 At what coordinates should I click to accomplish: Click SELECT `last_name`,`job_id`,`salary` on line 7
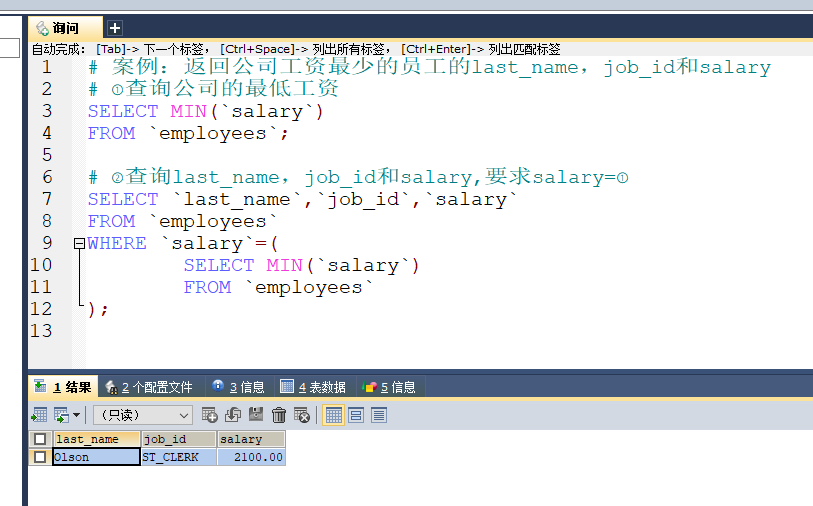303,200
